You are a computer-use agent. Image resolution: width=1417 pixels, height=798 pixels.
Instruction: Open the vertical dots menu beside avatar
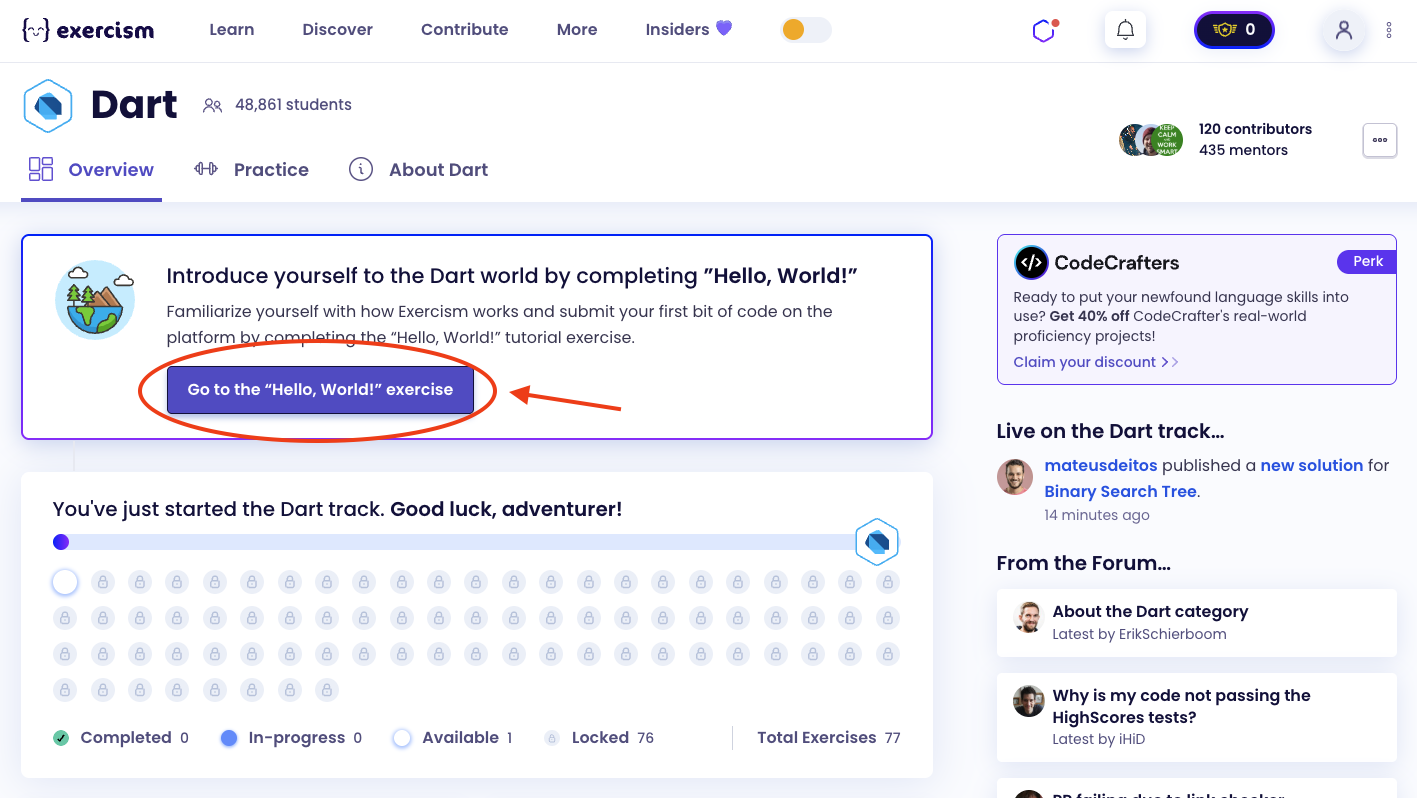(1389, 30)
